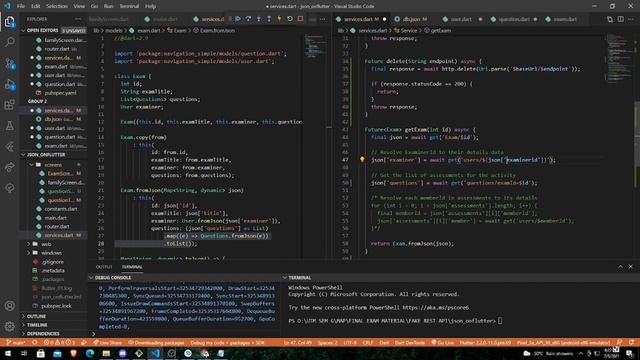
Task: Open the File menu
Action: click(x=21, y=6)
